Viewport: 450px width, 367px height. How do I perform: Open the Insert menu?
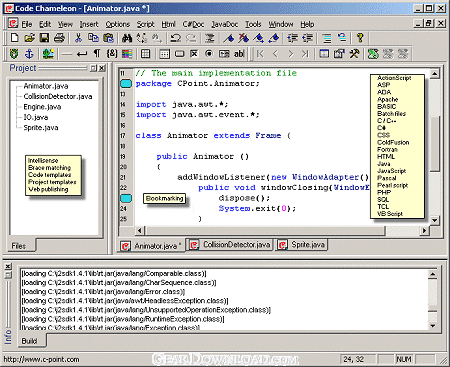click(89, 24)
